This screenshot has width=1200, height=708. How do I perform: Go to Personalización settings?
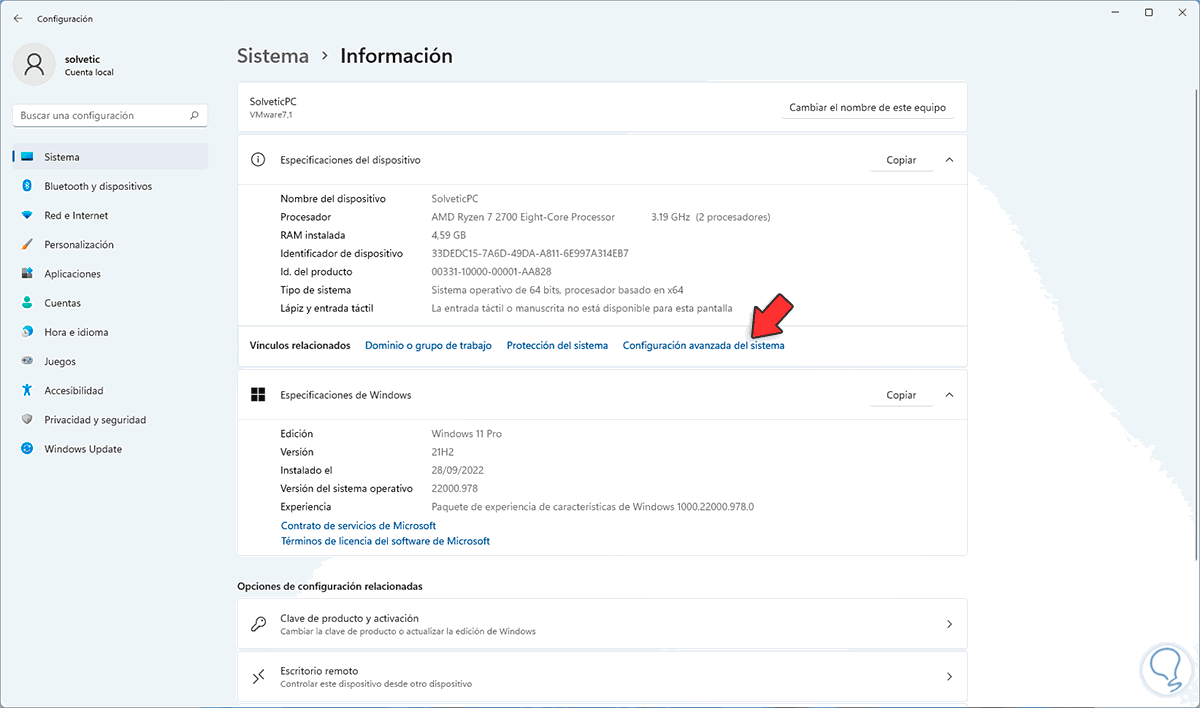click(79, 244)
